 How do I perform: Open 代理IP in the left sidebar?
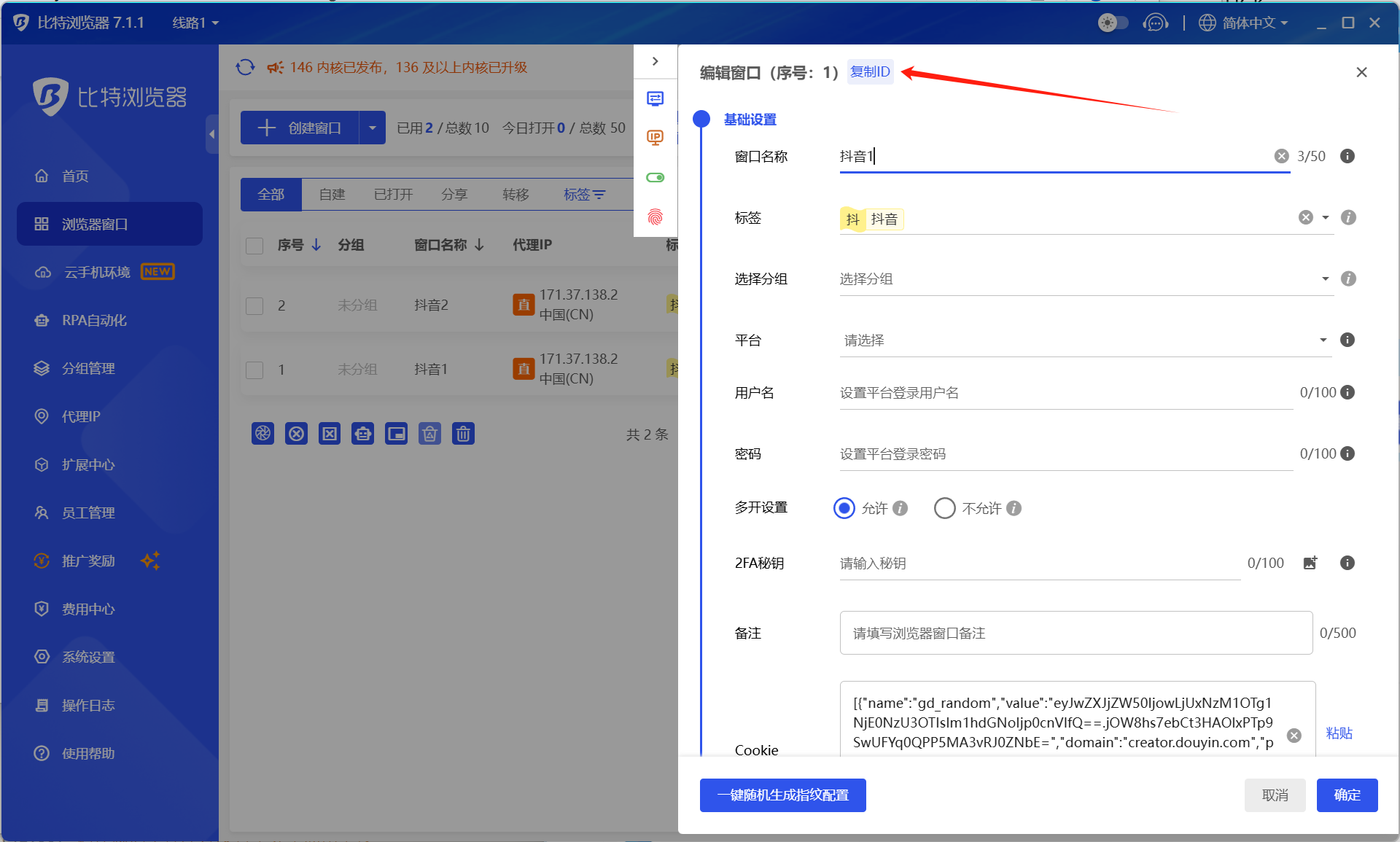pyautogui.click(x=80, y=416)
